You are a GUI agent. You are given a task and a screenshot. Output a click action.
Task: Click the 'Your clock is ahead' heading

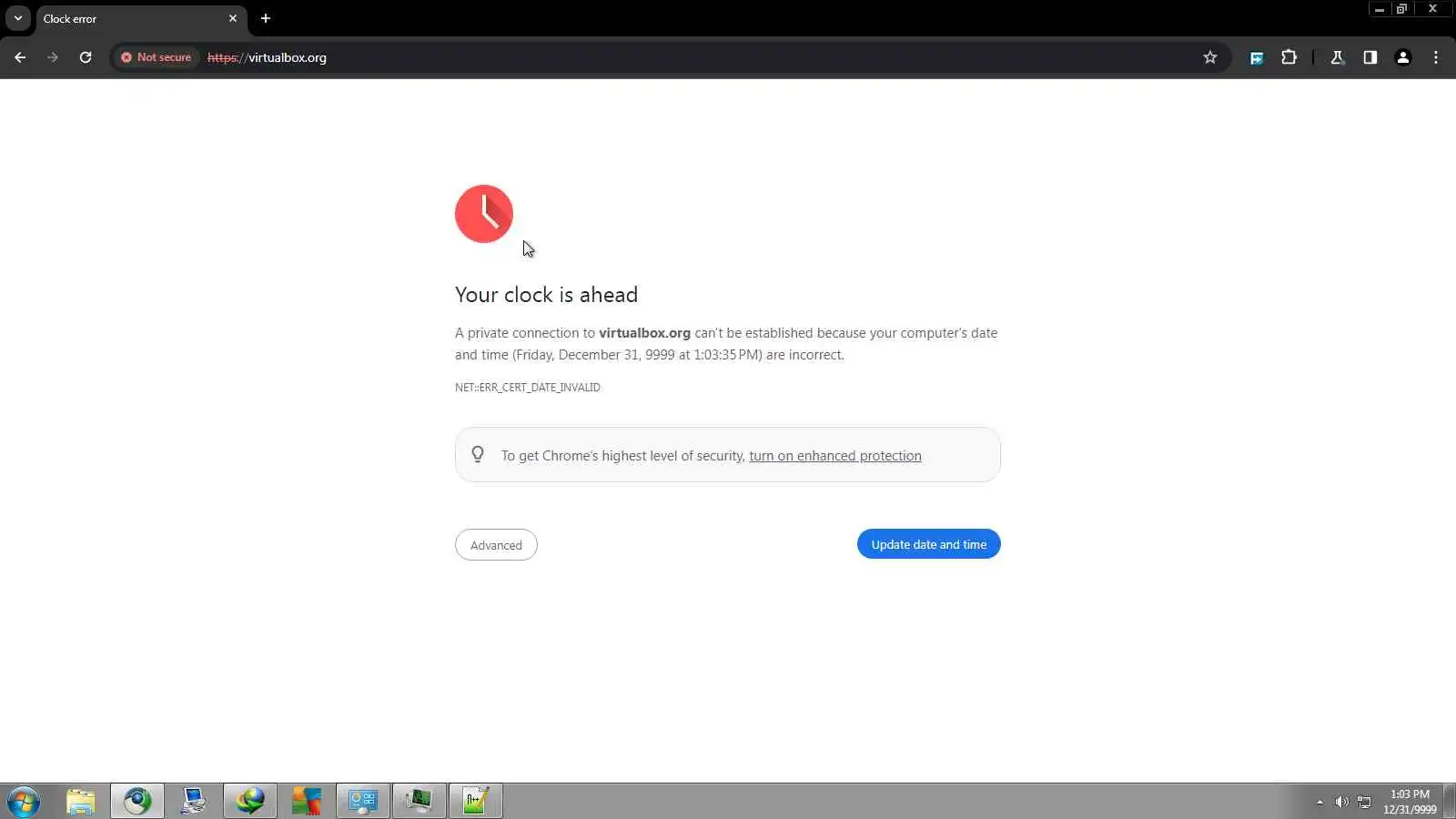546,295
